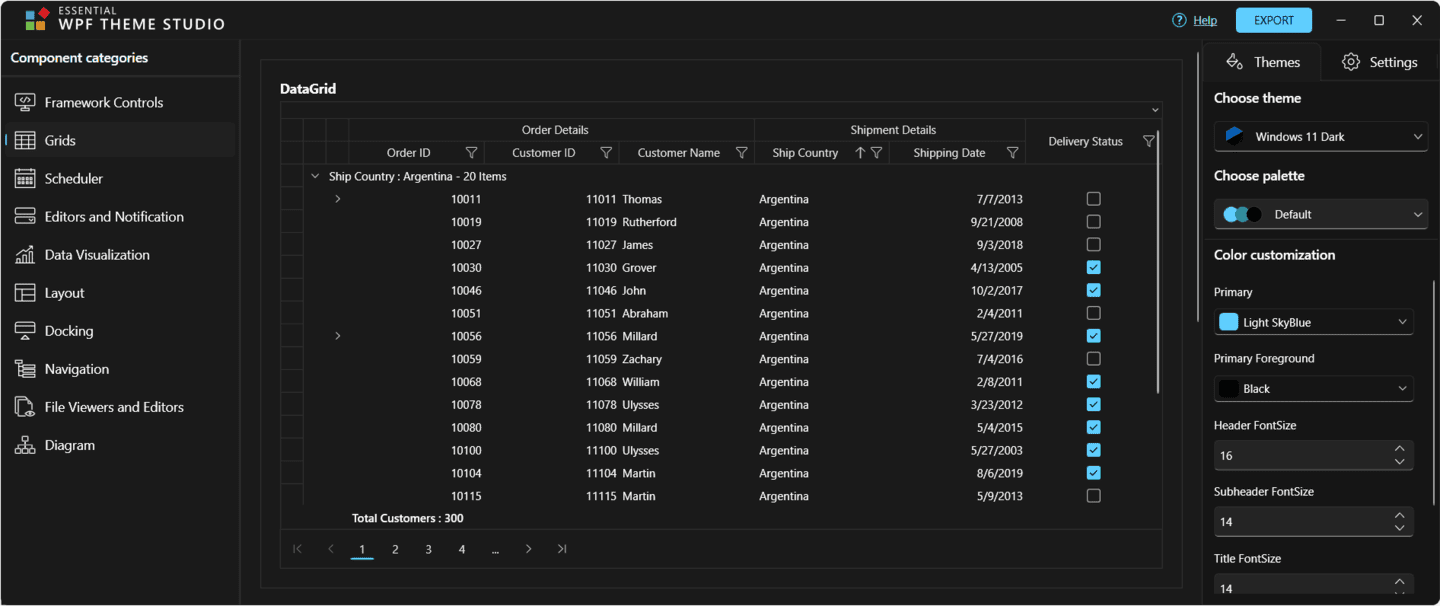Check Delivery Status for order 10011

(1093, 198)
